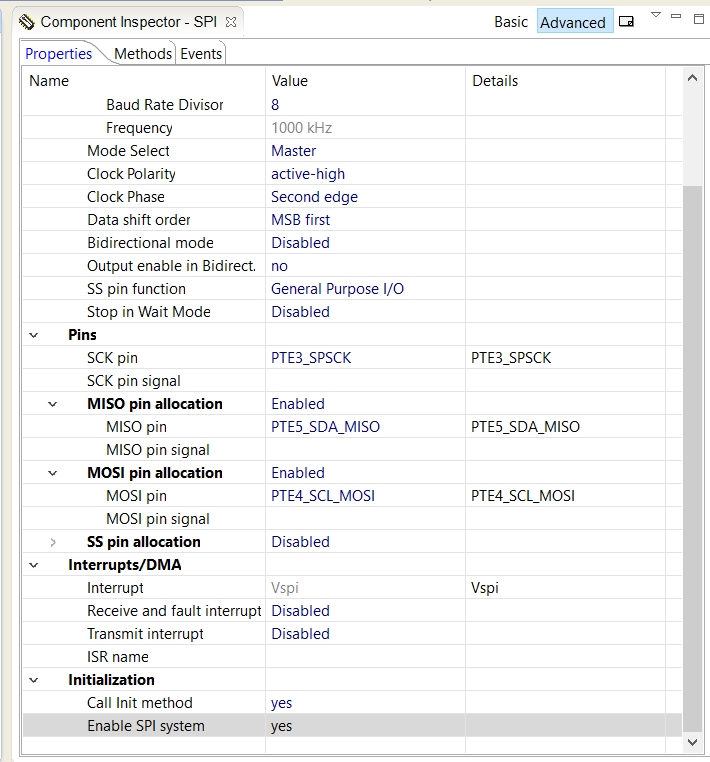Open the new inspector window icon beside Advanced
The image size is (710, 762).
coord(626,21)
